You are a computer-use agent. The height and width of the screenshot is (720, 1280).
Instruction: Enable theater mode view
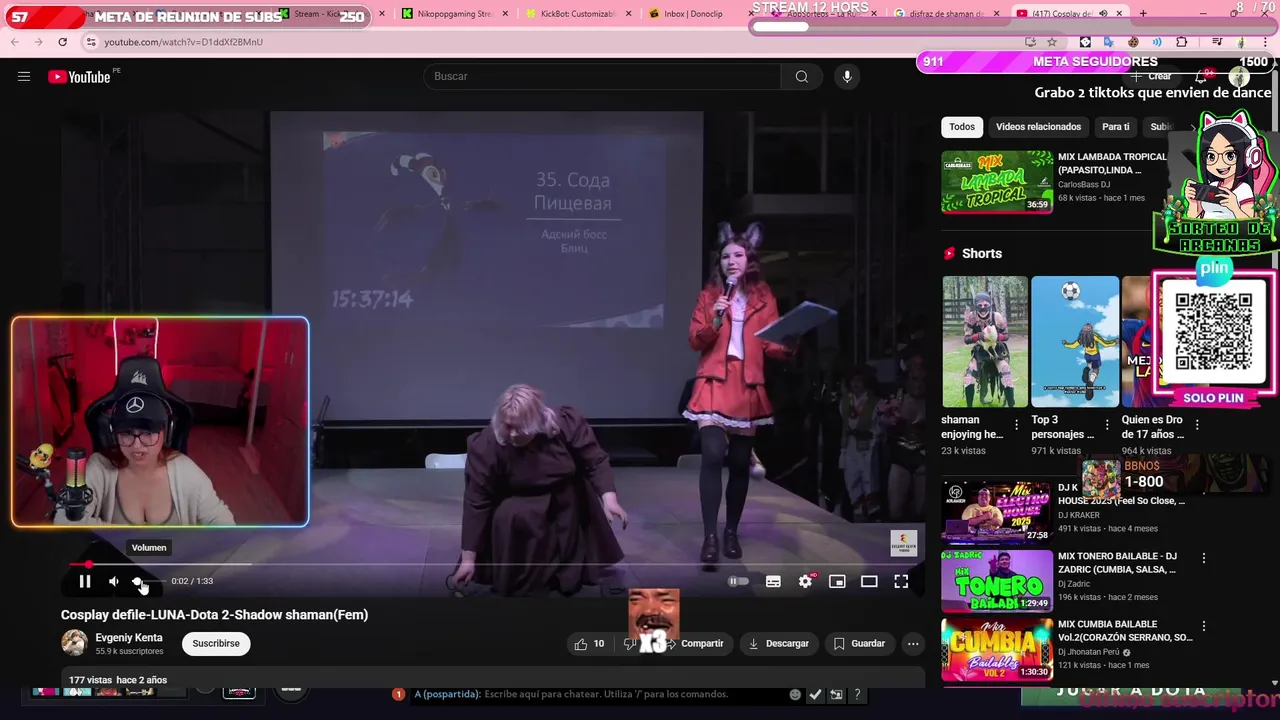(x=869, y=581)
